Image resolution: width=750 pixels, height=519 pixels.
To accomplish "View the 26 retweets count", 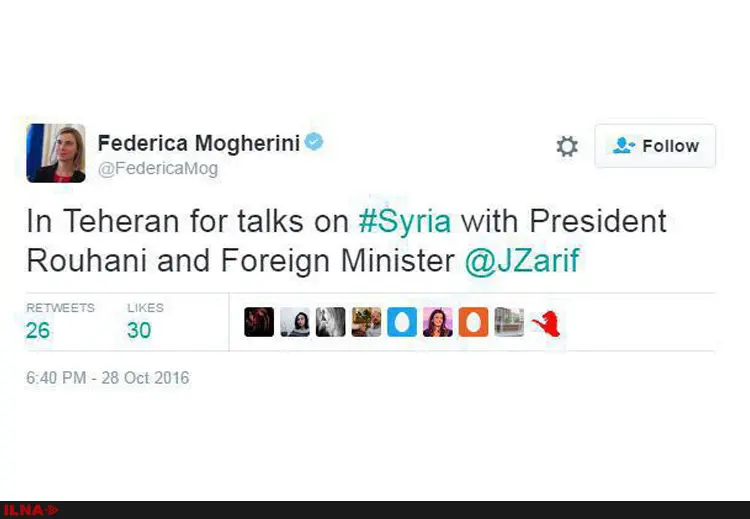I will click(38, 330).
